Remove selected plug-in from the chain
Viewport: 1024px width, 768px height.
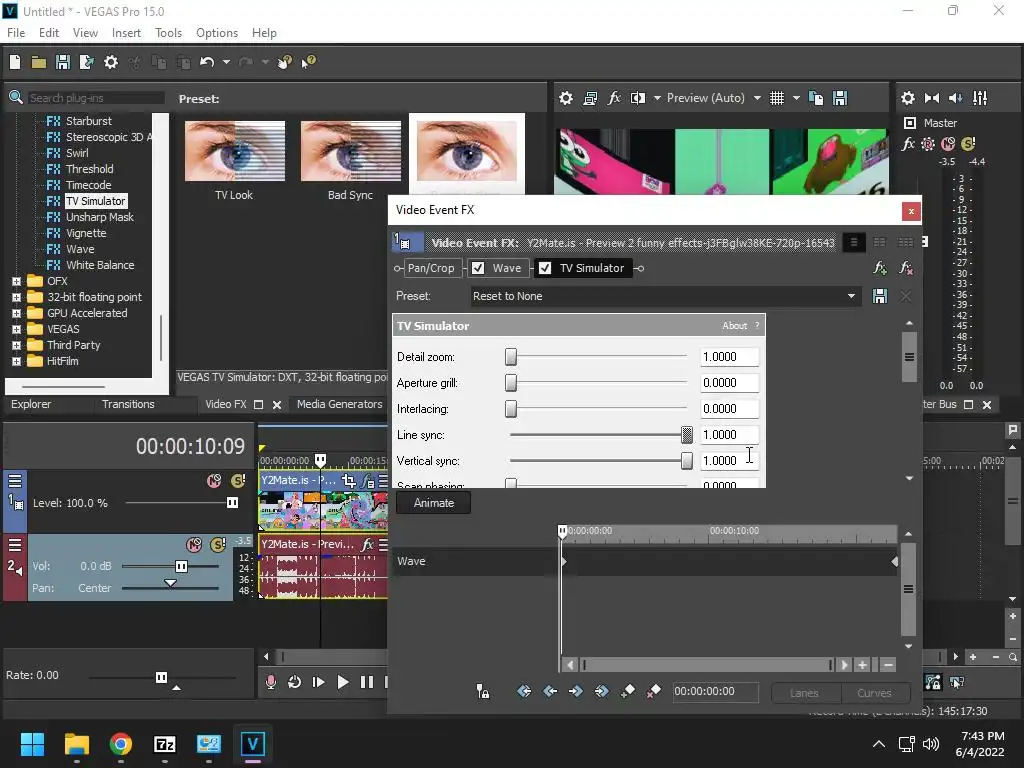click(906, 268)
